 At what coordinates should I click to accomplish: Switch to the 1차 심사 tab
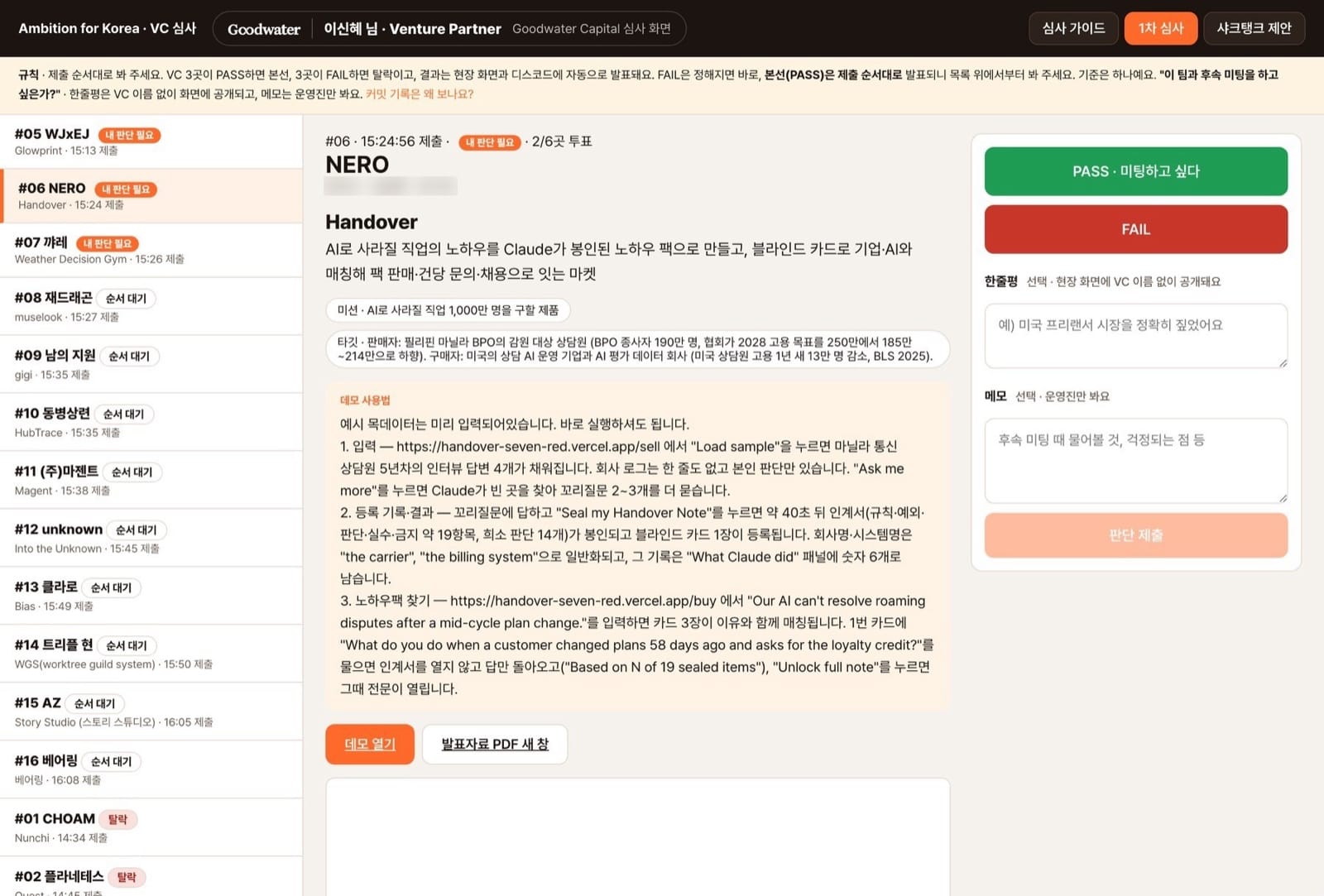coord(1160,28)
